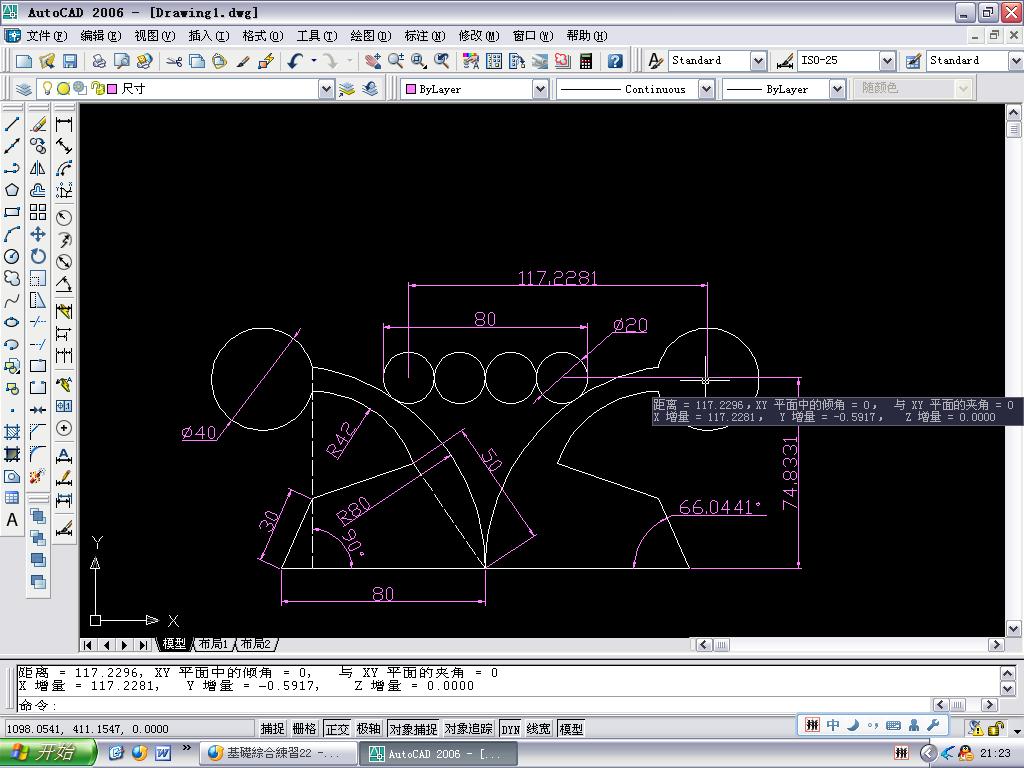1024x768 pixels.
Task: Click the ByLayer magenta color swatch
Action: point(411,89)
